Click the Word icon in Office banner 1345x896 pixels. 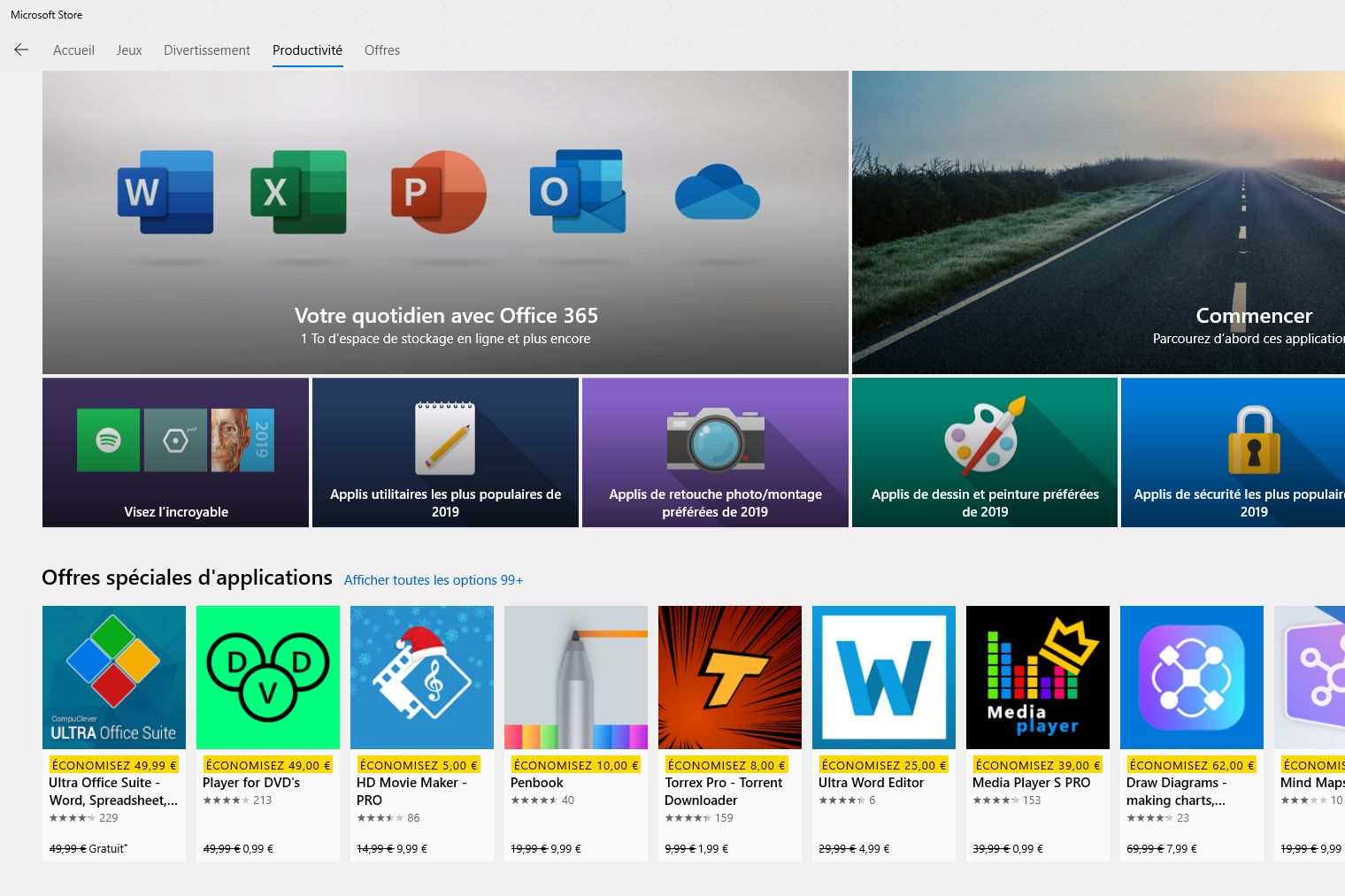[x=165, y=192]
